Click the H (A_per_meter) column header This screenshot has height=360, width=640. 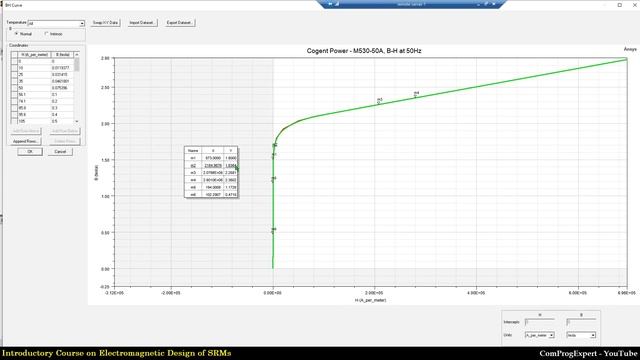35,54
